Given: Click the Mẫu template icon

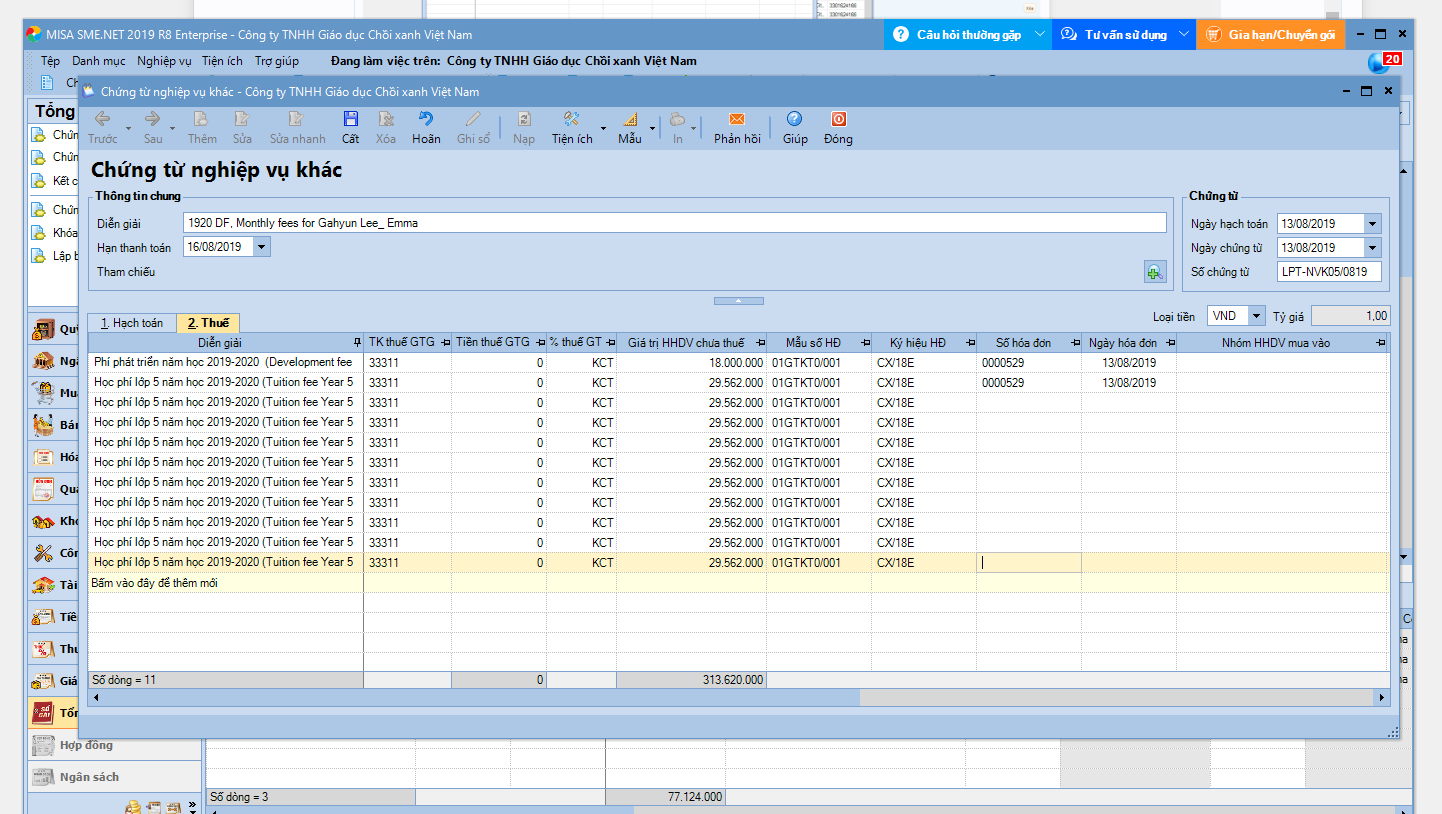Looking at the screenshot, I should click(x=630, y=119).
